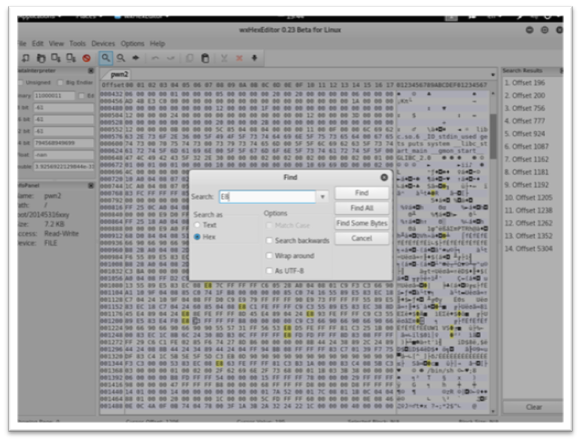580x441 pixels.
Task: Click the Go to offset arrow icon
Action: point(136,58)
